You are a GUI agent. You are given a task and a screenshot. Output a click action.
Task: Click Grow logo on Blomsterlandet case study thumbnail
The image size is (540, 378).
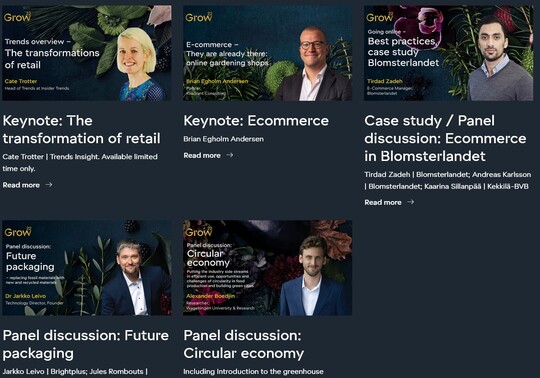pyautogui.click(x=380, y=17)
